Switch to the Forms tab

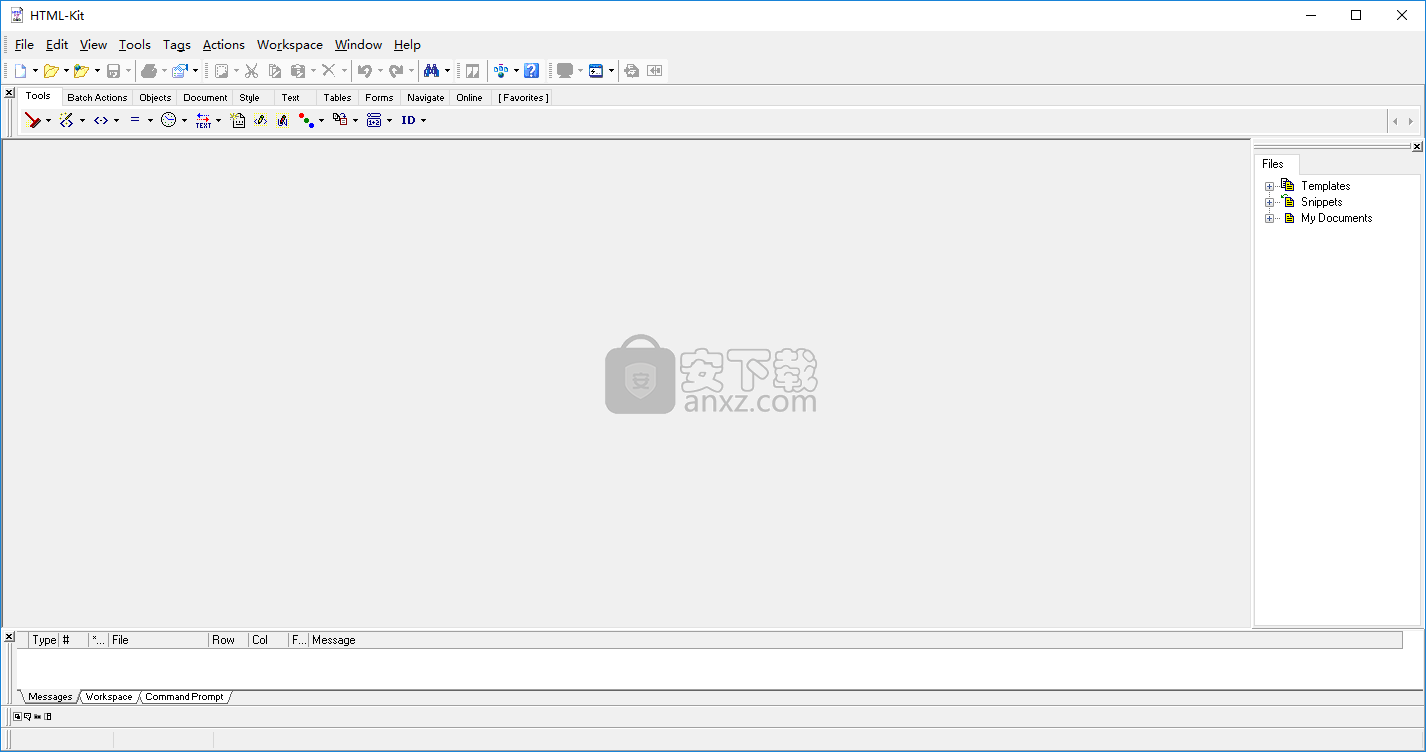pos(379,98)
